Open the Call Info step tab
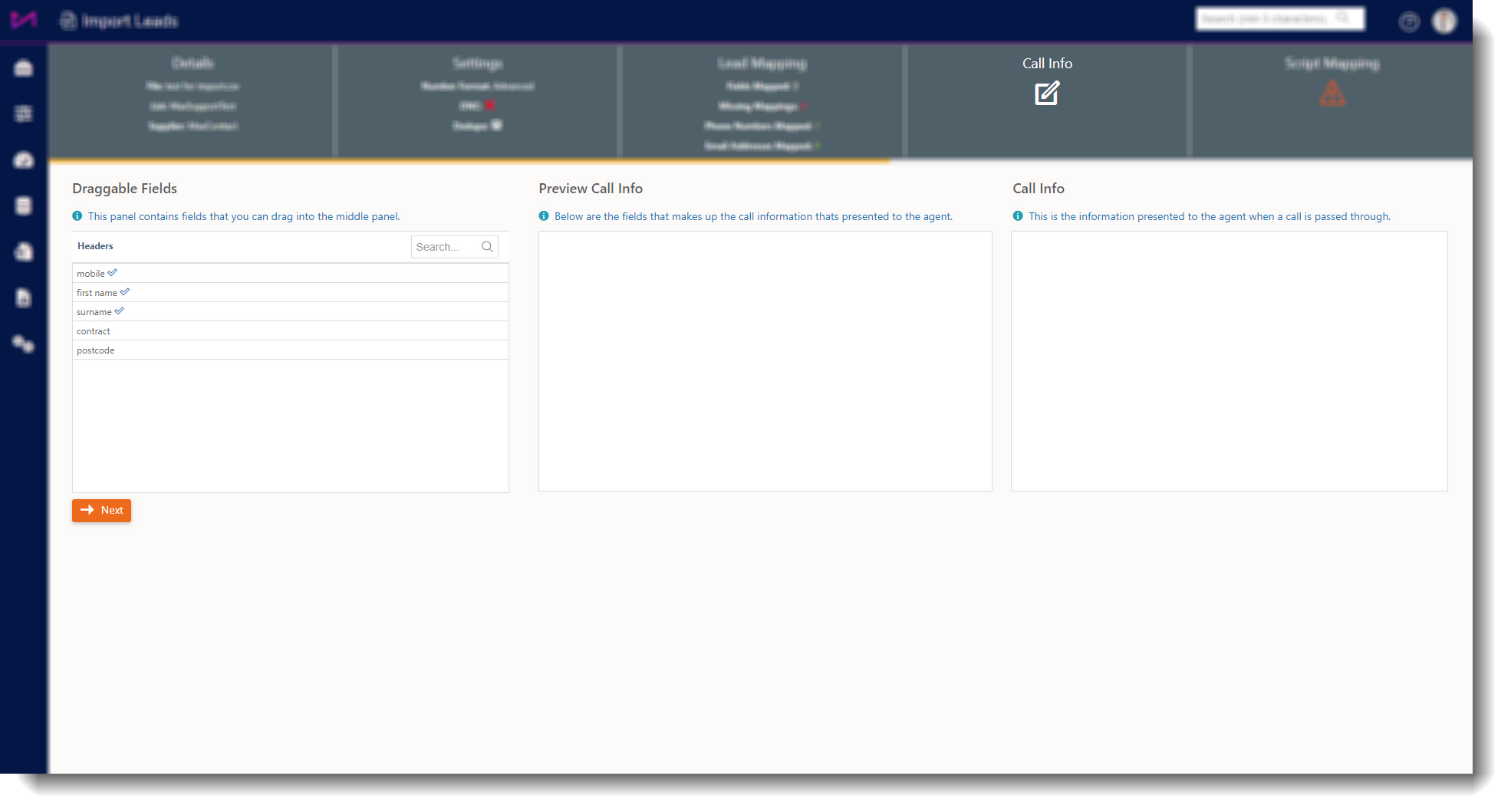1511x812 pixels. pos(1047,100)
